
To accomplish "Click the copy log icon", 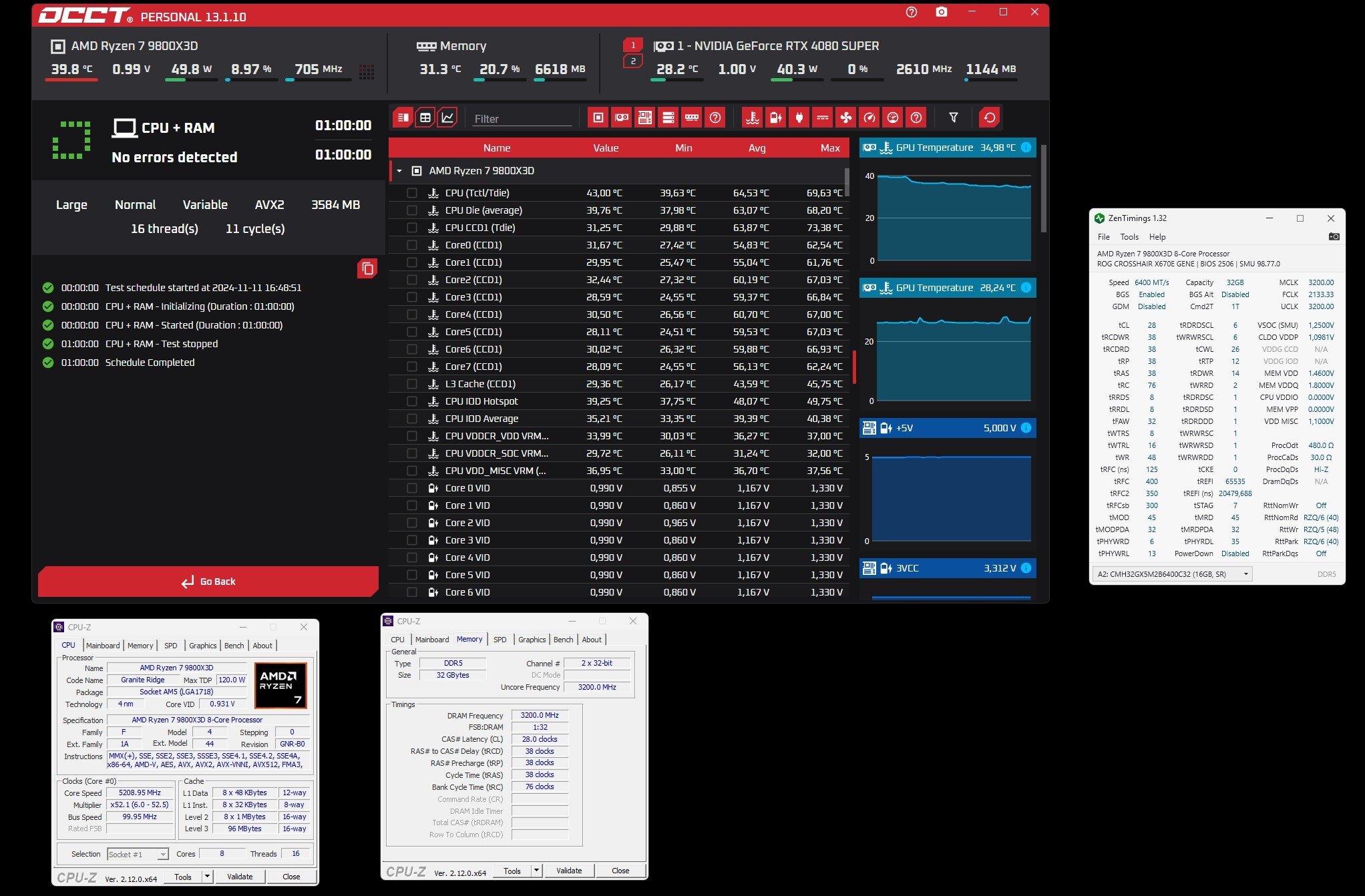I will point(367,268).
